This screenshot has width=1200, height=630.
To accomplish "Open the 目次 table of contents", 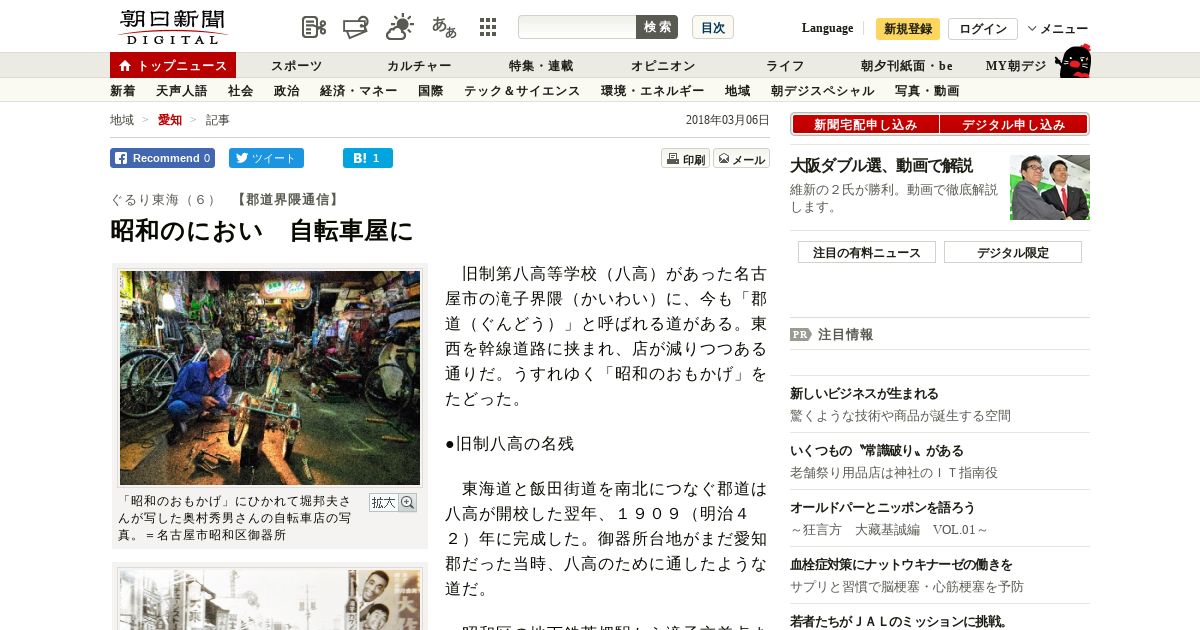I will pos(713,27).
